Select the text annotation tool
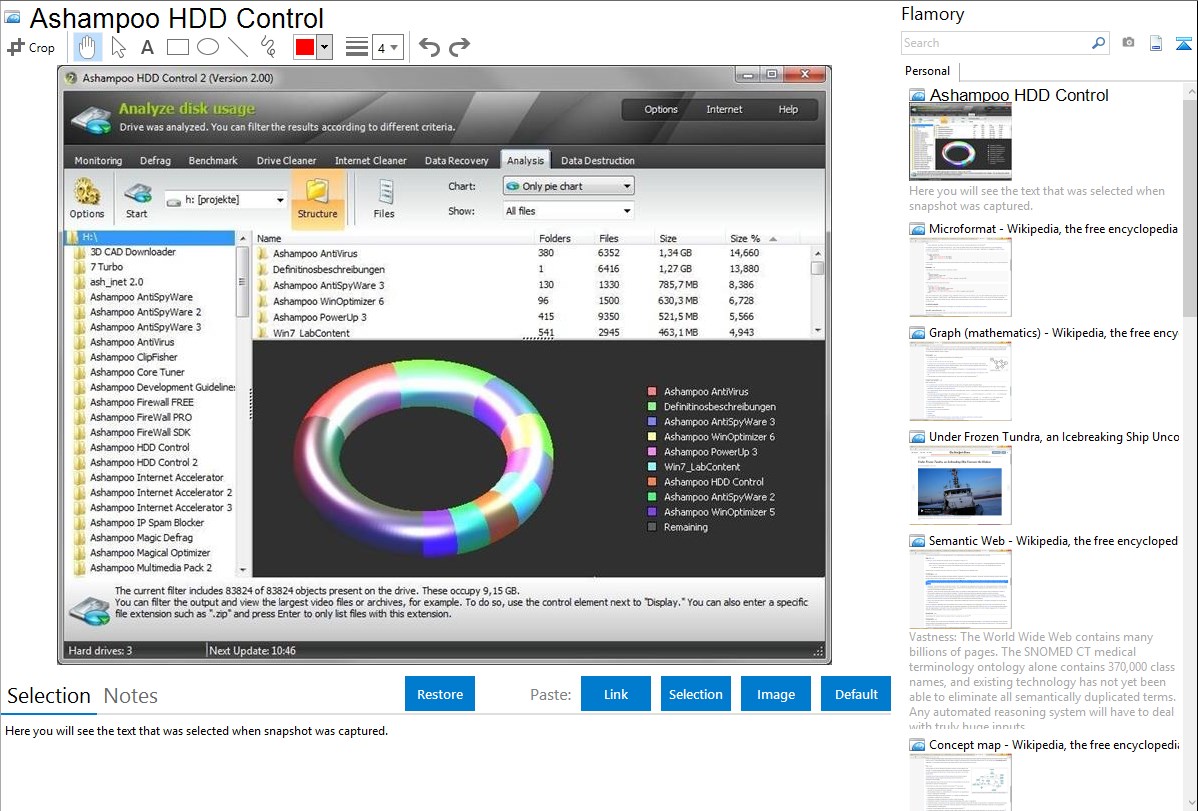 coord(147,47)
